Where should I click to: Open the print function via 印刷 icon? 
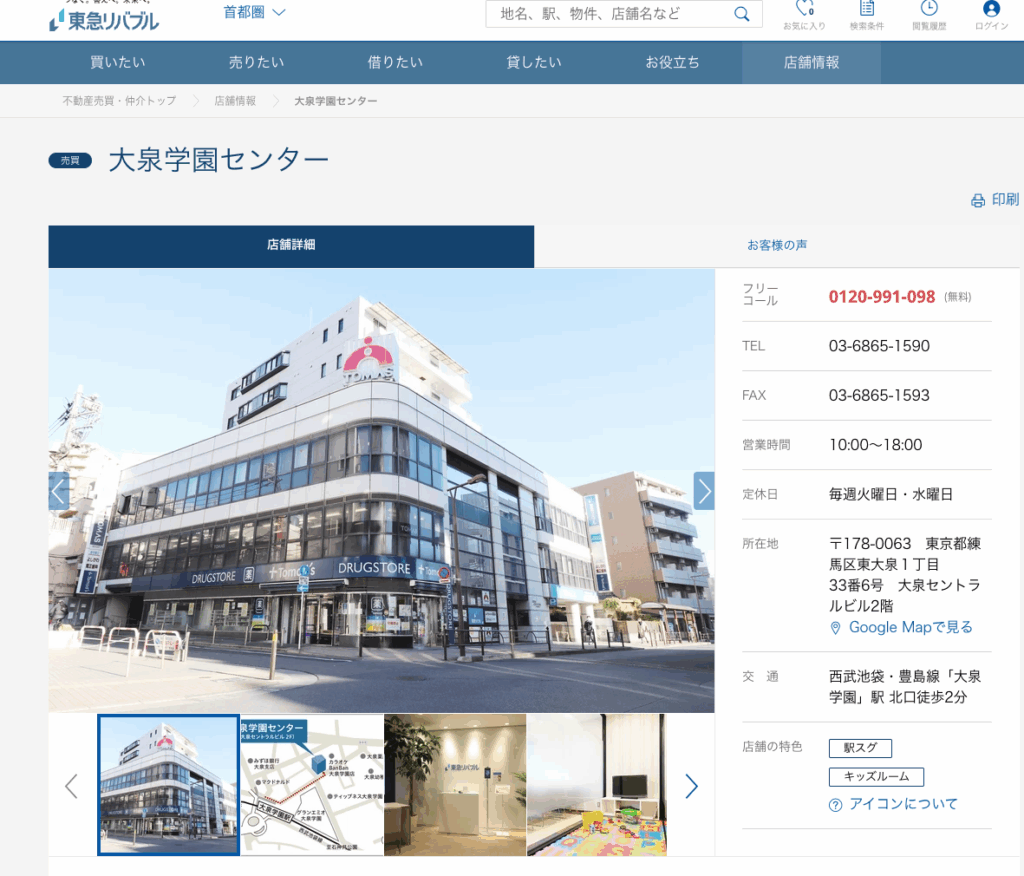[976, 199]
